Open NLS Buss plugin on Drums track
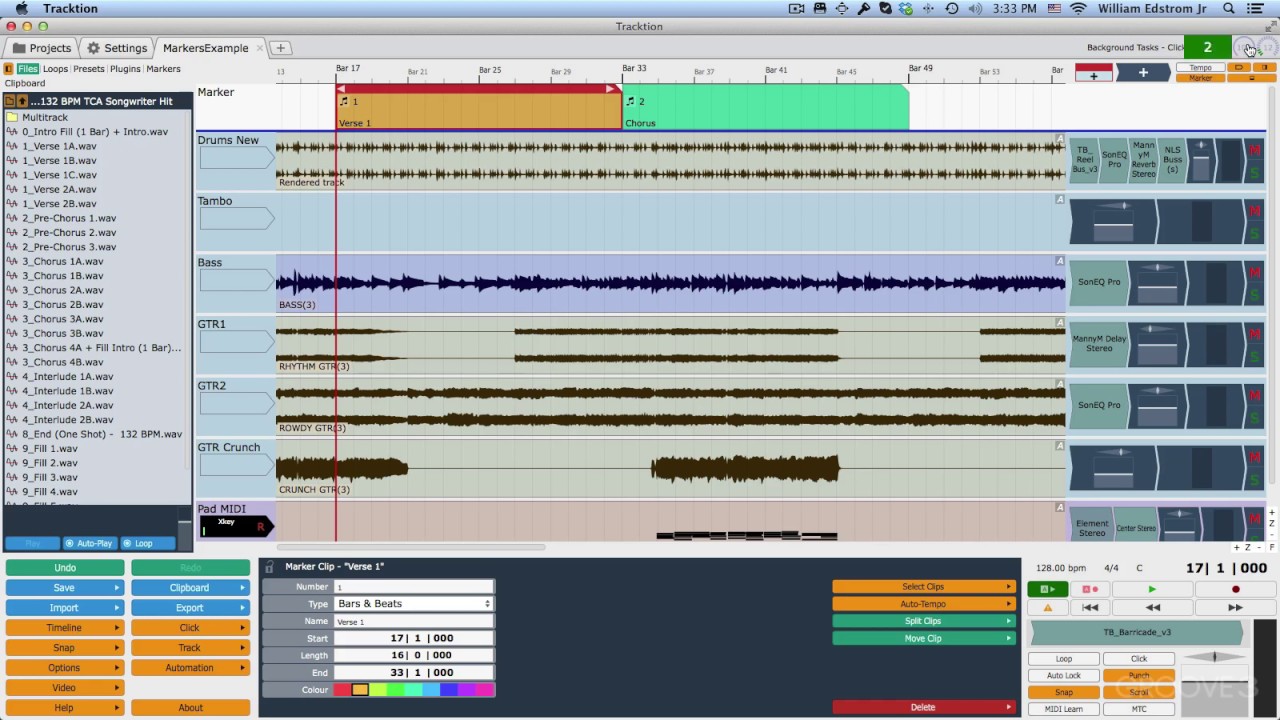The height and width of the screenshot is (720, 1280). [x=1172, y=160]
